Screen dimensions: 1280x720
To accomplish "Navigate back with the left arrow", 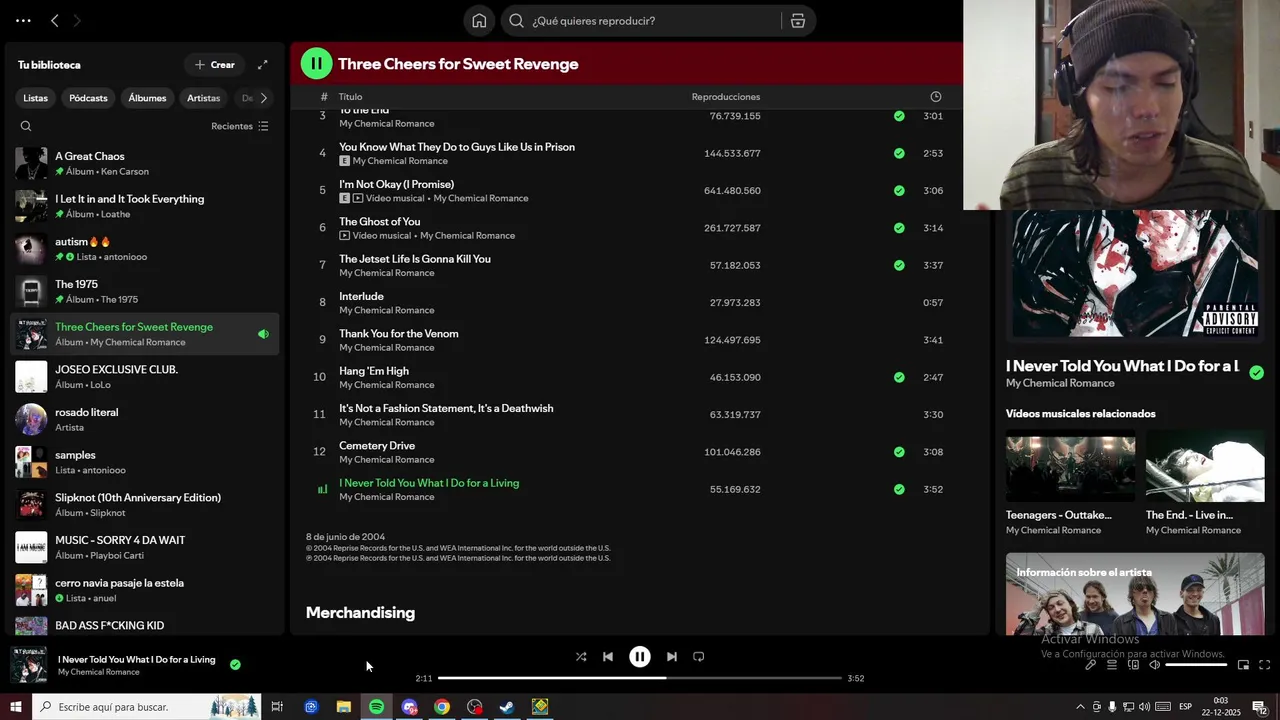I will (55, 21).
